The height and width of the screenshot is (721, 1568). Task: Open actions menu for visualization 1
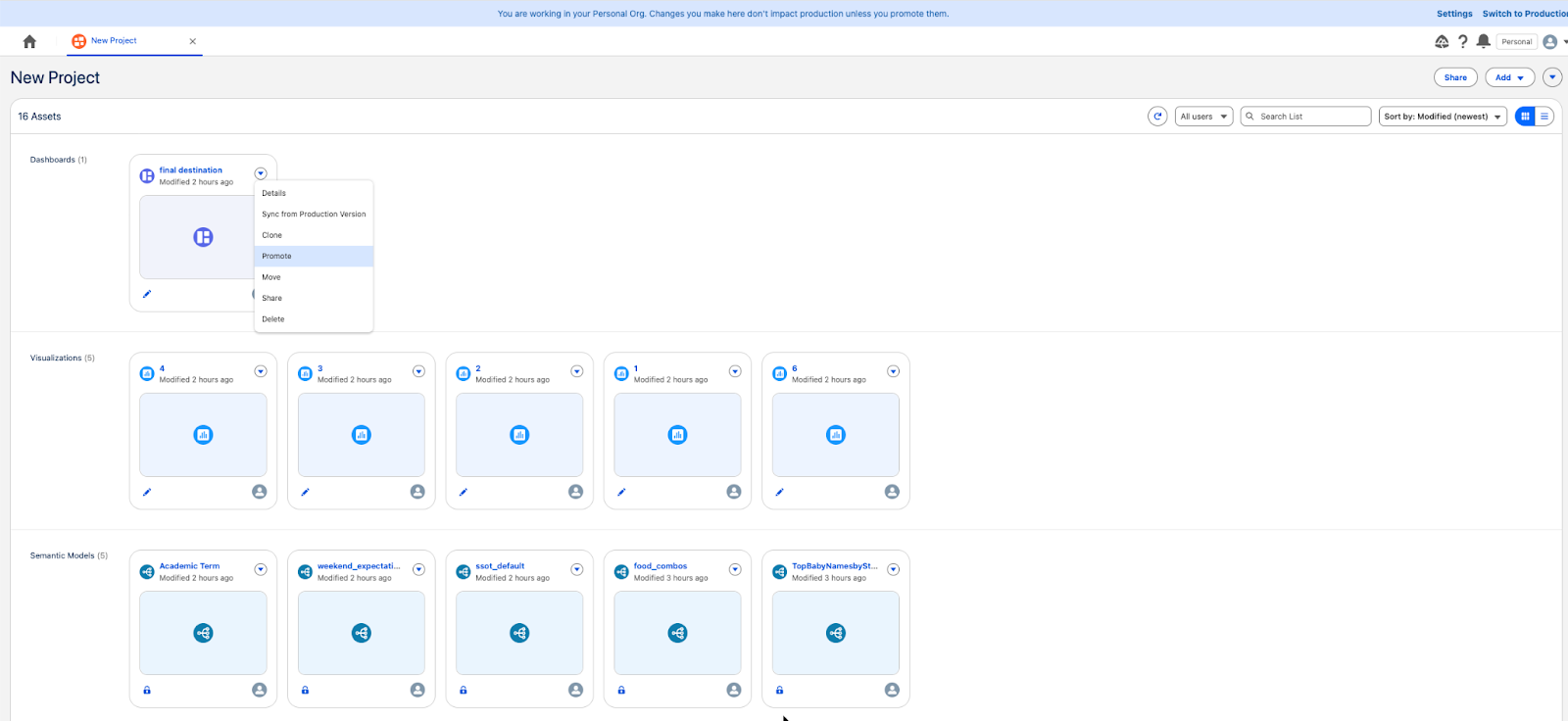click(735, 371)
